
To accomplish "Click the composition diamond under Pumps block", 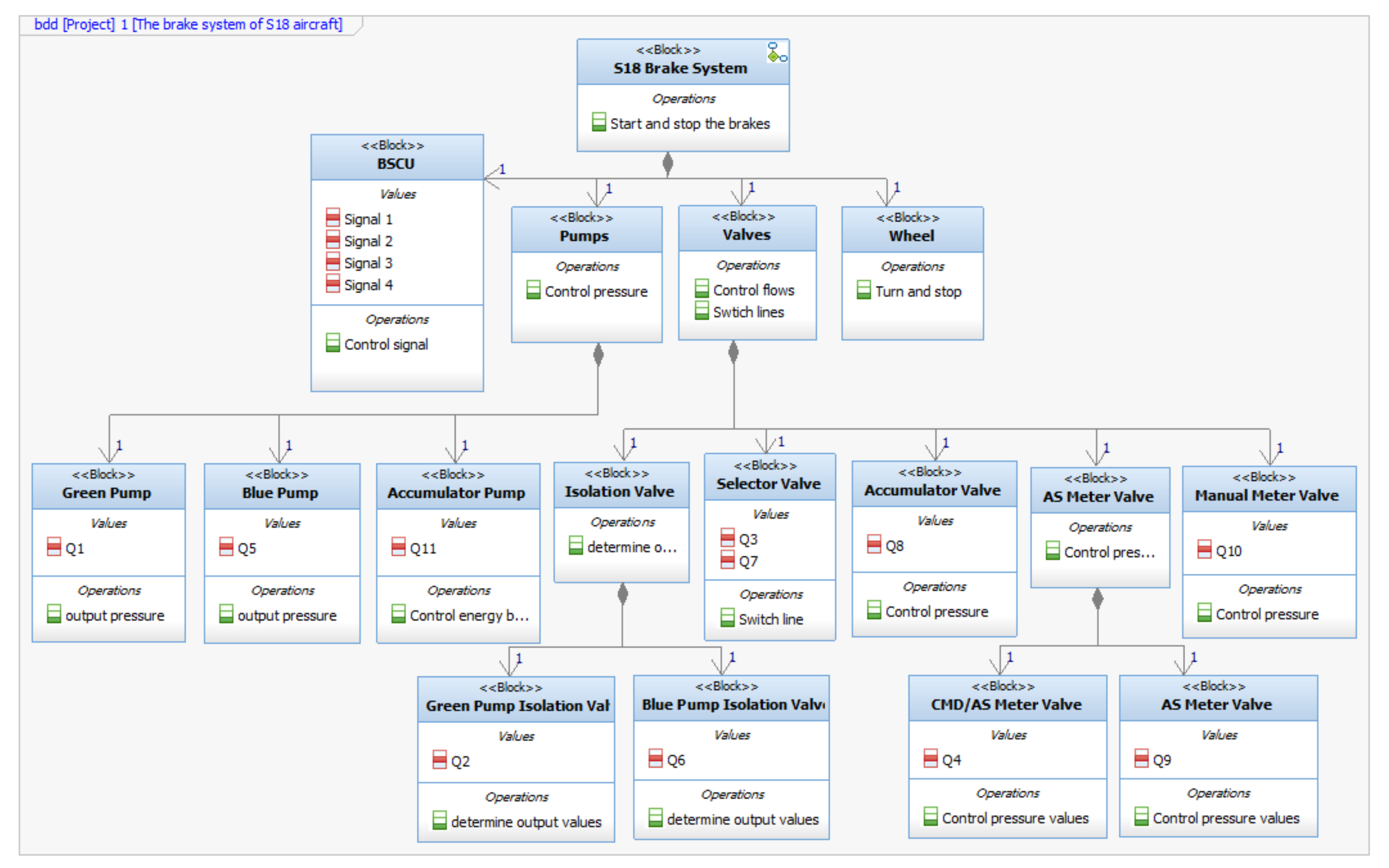I will click(598, 354).
